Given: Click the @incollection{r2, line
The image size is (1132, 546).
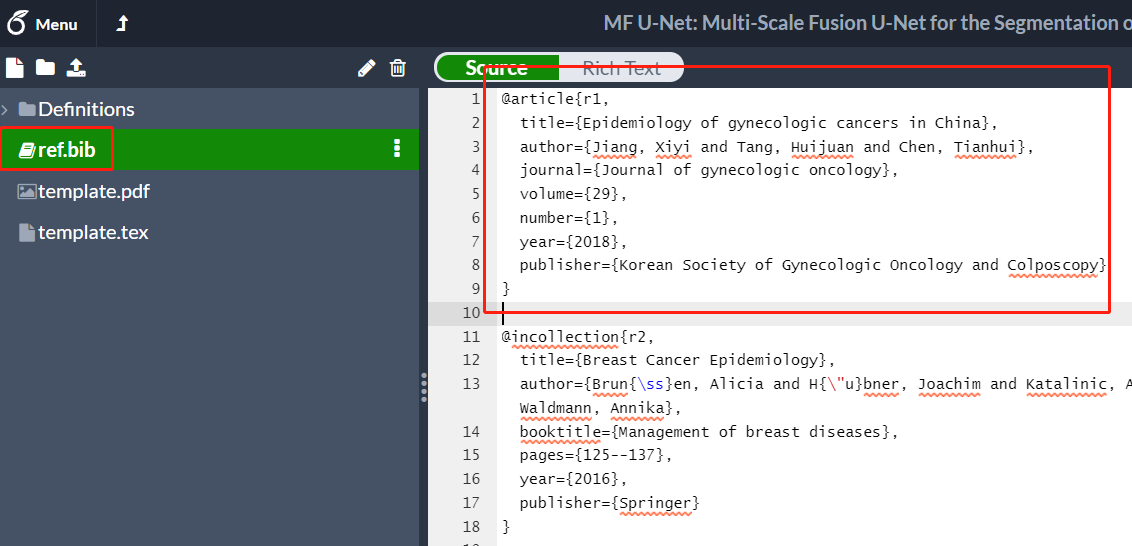Looking at the screenshot, I should click(578, 337).
